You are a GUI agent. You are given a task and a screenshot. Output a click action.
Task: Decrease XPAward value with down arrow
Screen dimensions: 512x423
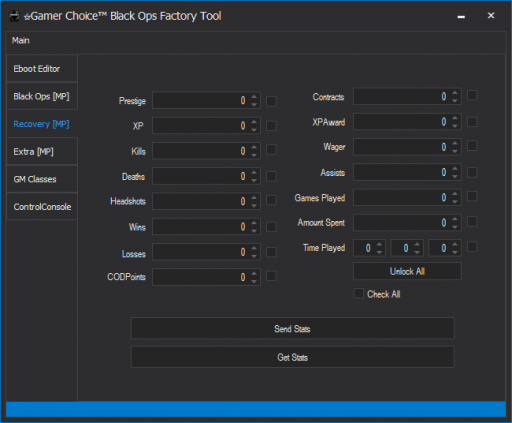pos(455,126)
